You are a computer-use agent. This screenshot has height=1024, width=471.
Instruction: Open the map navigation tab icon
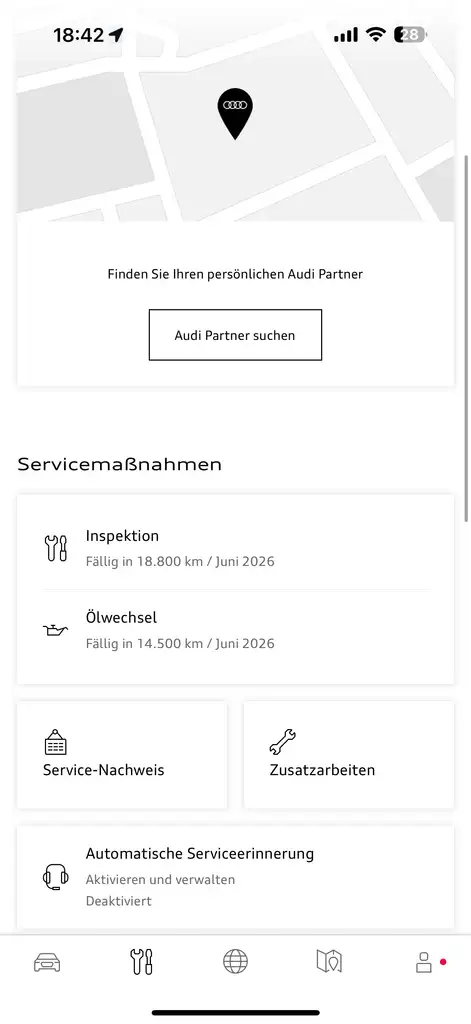pos(329,961)
